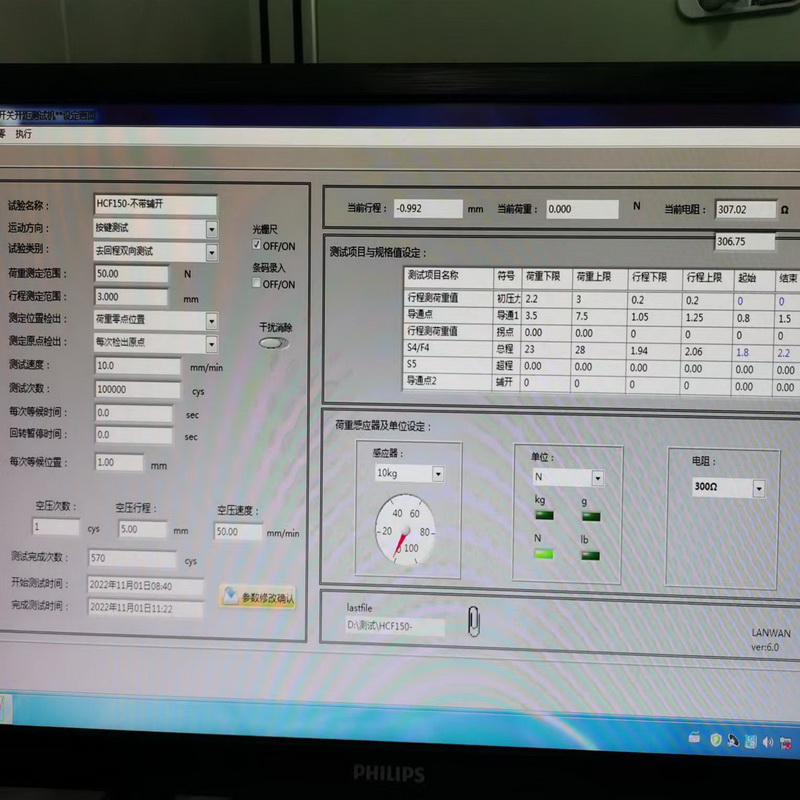Open the 运动方向 dropdown

pyautogui.click(x=211, y=228)
